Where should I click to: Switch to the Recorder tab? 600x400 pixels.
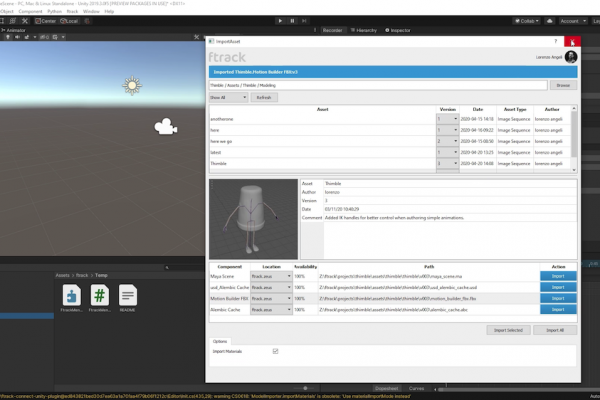(x=332, y=30)
